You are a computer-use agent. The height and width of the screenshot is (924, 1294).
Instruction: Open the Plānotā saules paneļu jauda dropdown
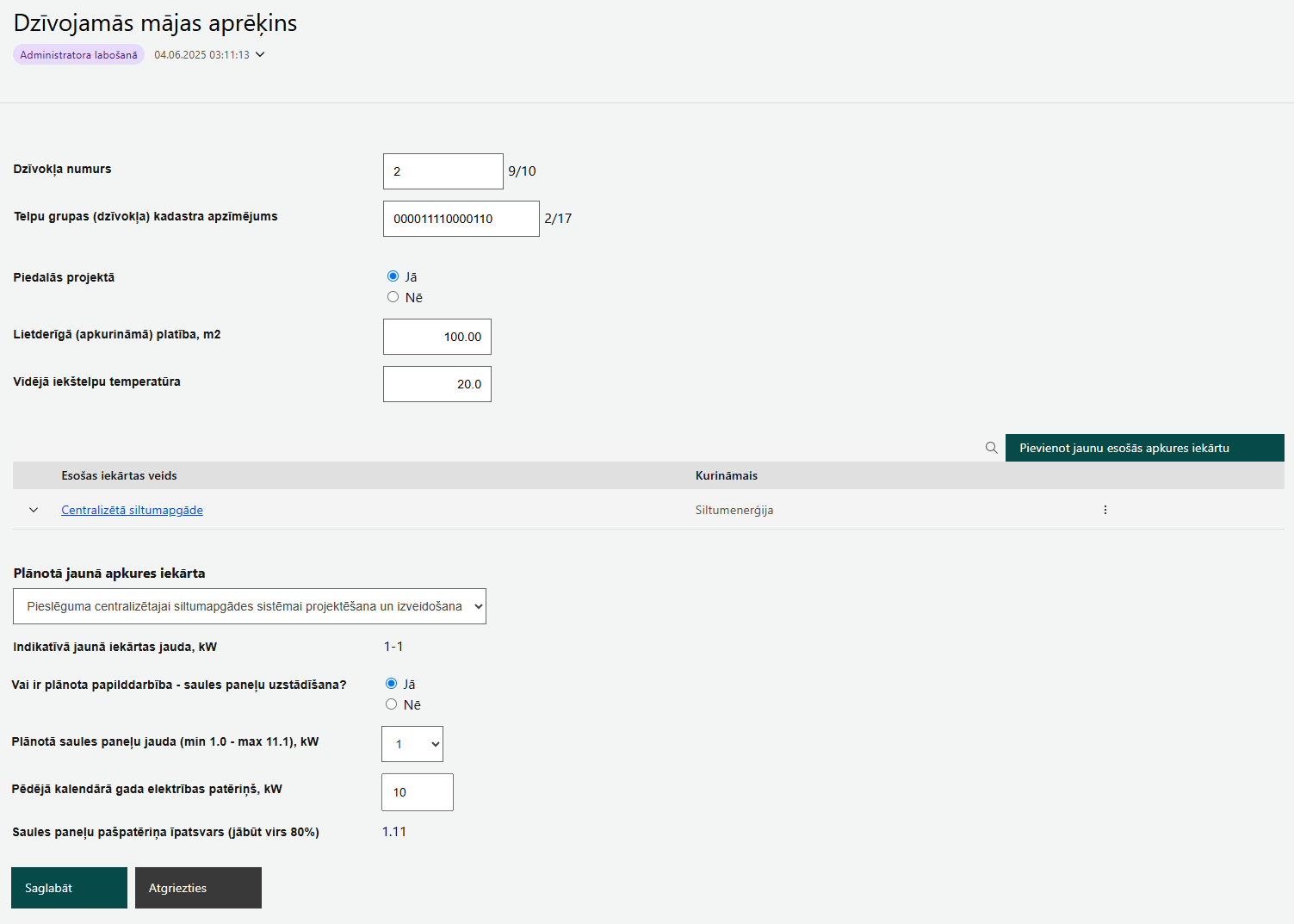[412, 744]
